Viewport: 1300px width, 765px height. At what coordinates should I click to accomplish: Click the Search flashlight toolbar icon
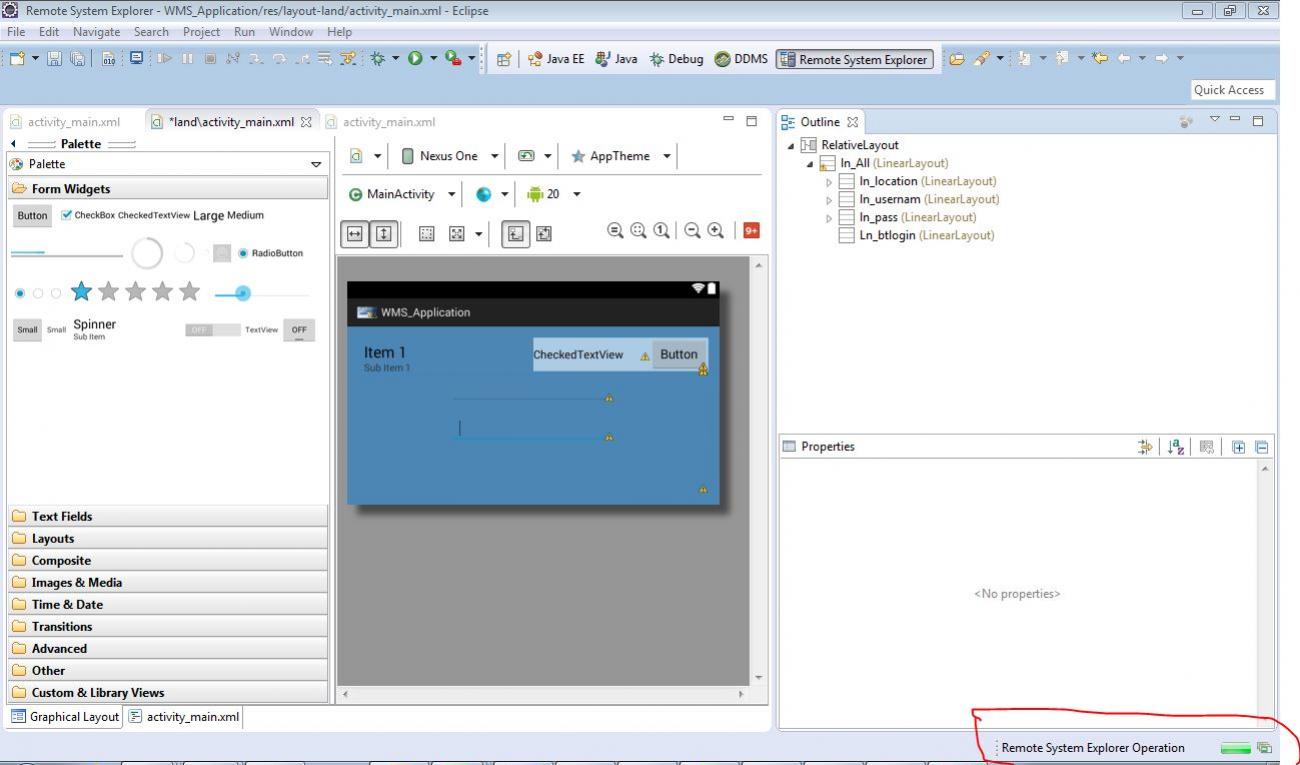pyautogui.click(x=983, y=59)
